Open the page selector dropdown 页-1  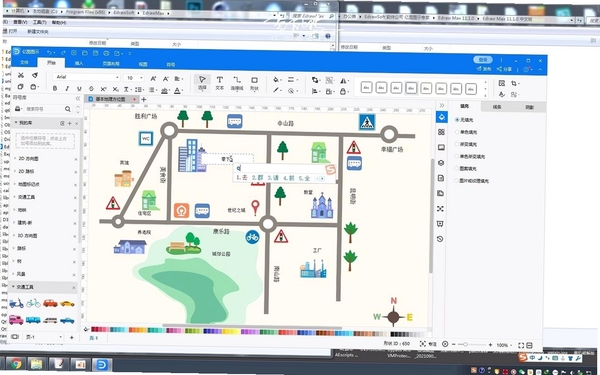[43, 337]
